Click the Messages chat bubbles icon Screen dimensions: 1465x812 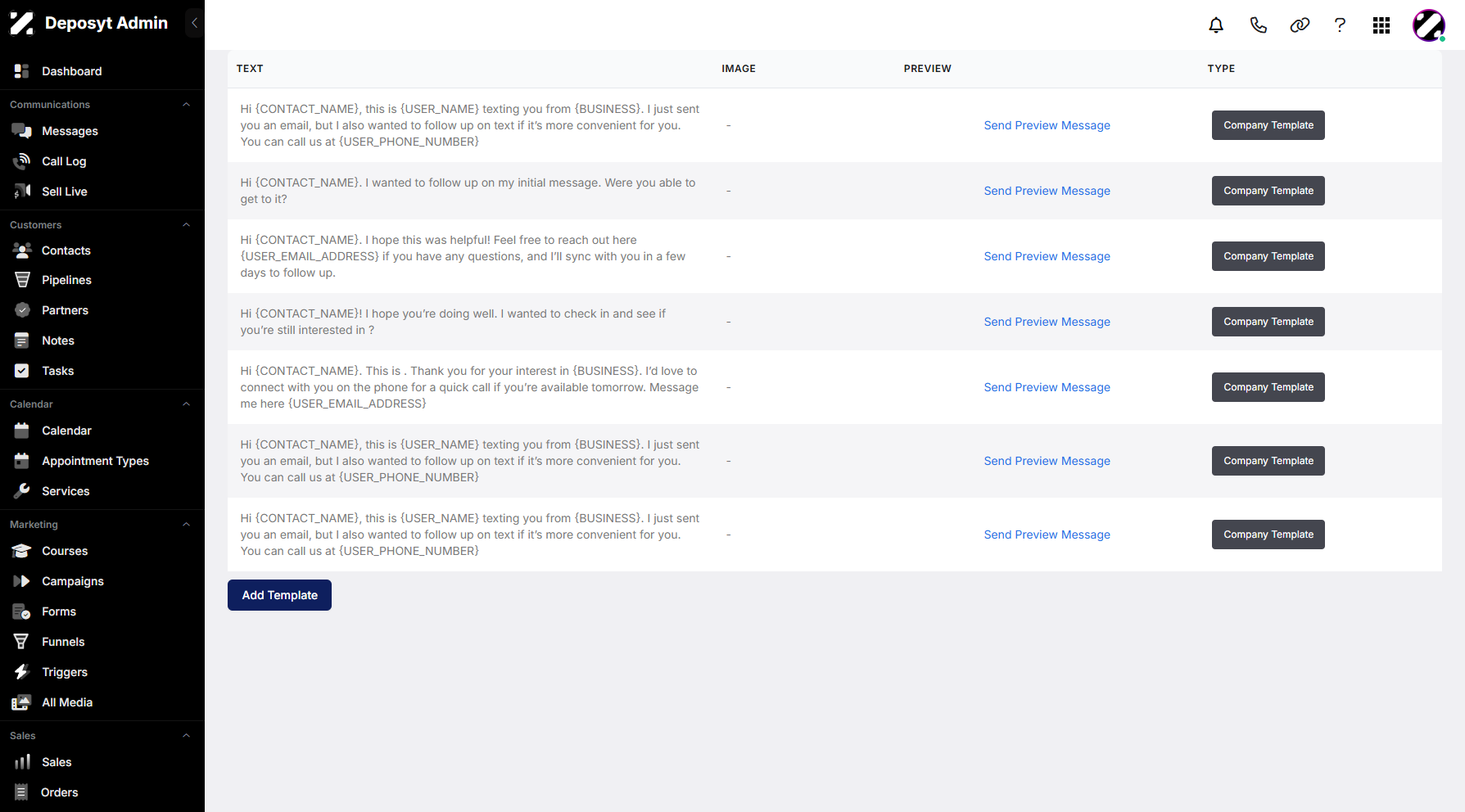(x=22, y=131)
